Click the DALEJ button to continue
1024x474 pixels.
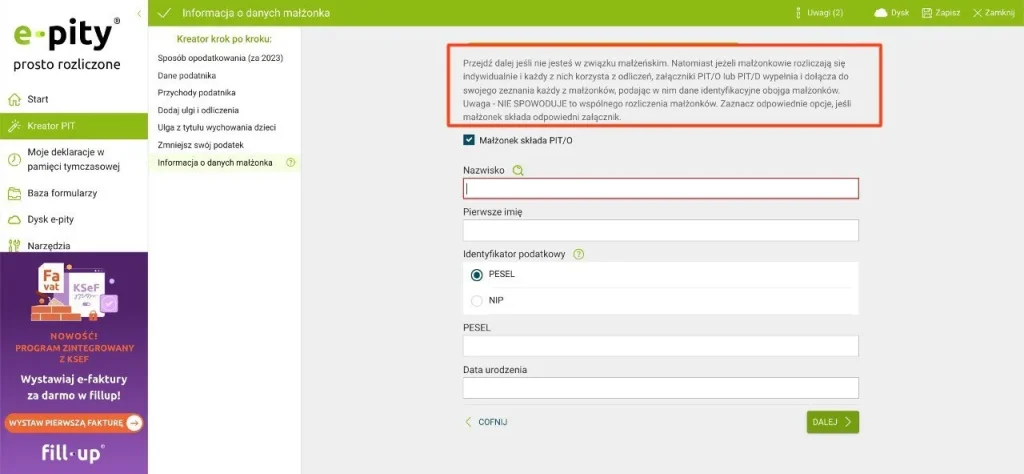pyautogui.click(x=832, y=422)
